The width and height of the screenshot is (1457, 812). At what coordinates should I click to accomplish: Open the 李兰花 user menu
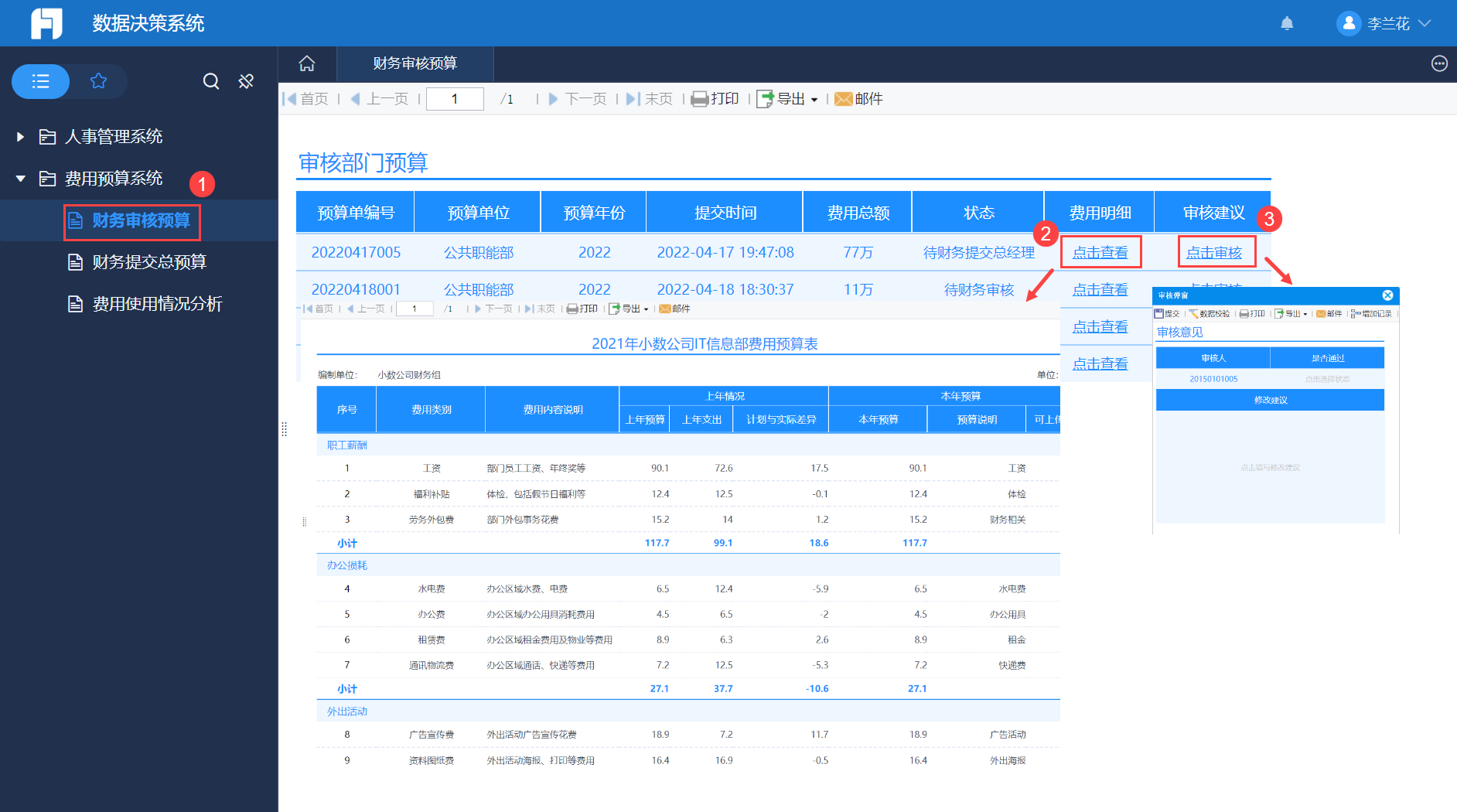[x=1384, y=23]
